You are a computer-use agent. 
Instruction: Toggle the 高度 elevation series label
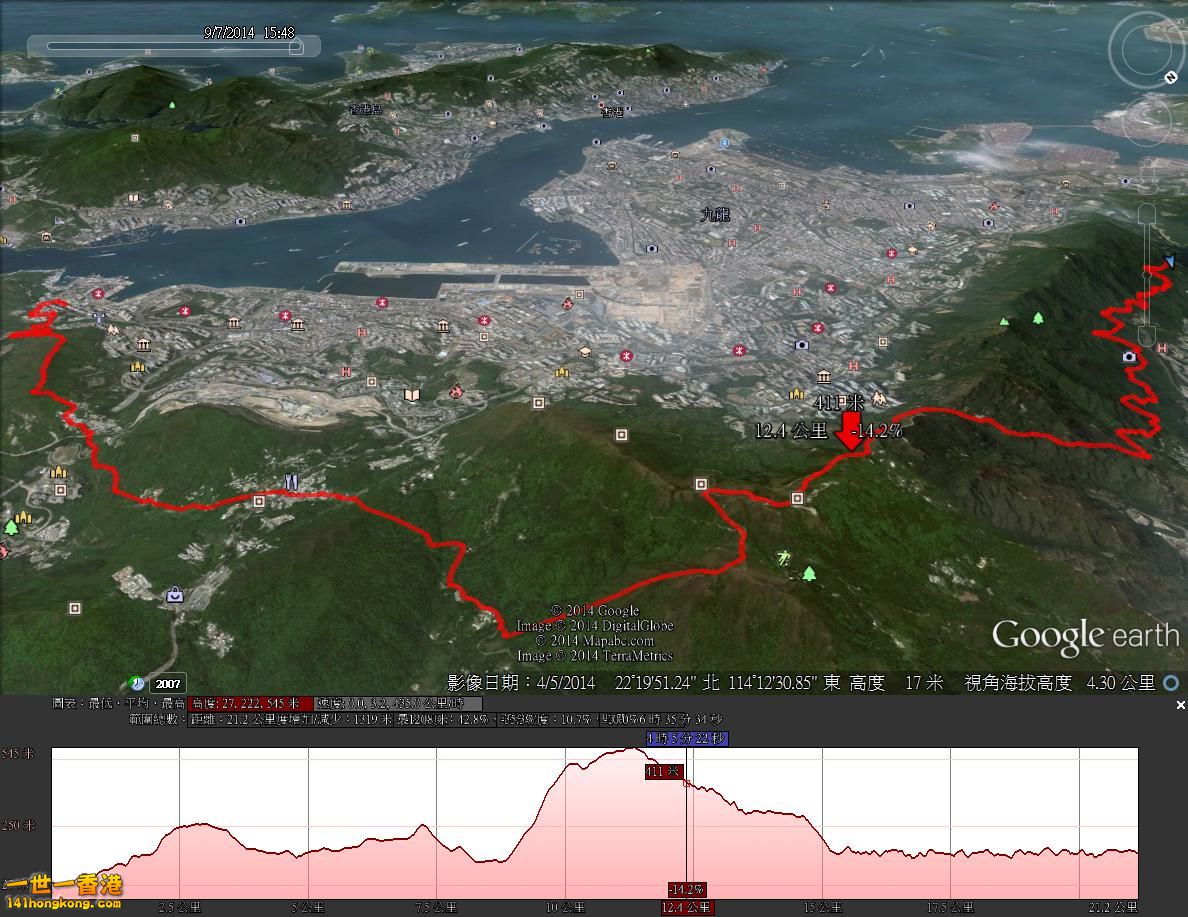(x=250, y=704)
